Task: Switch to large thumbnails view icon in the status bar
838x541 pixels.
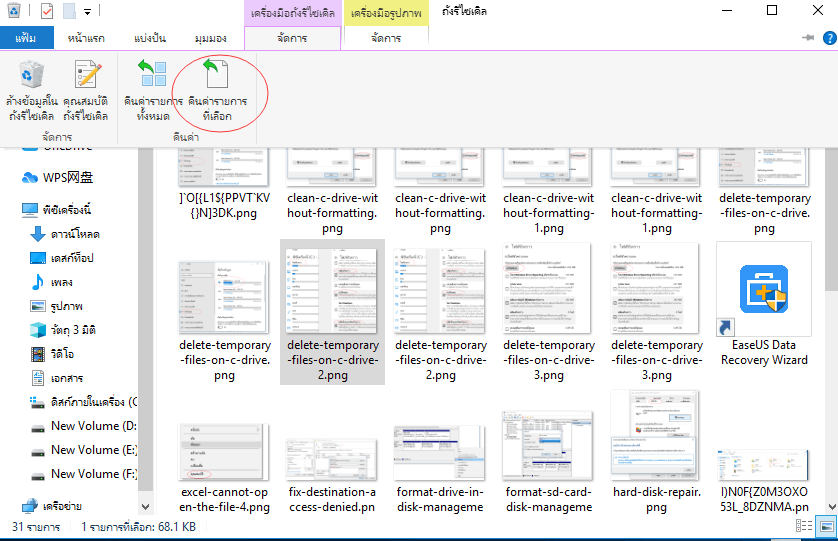Action: pyautogui.click(x=826, y=527)
